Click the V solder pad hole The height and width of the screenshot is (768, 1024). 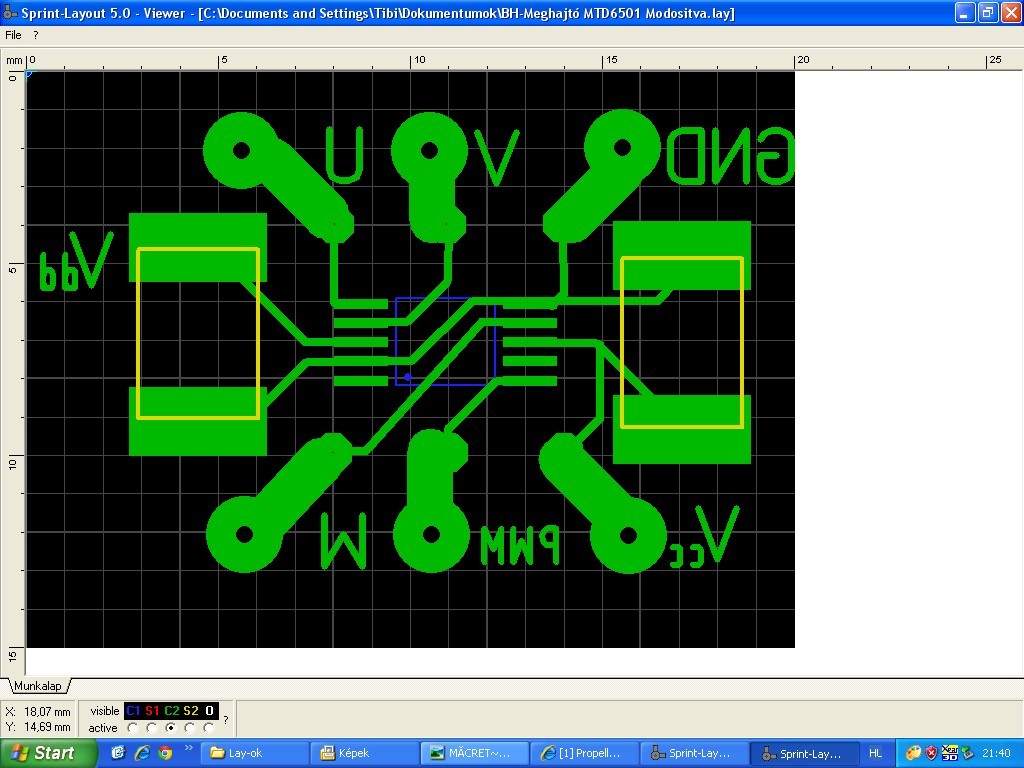429,150
